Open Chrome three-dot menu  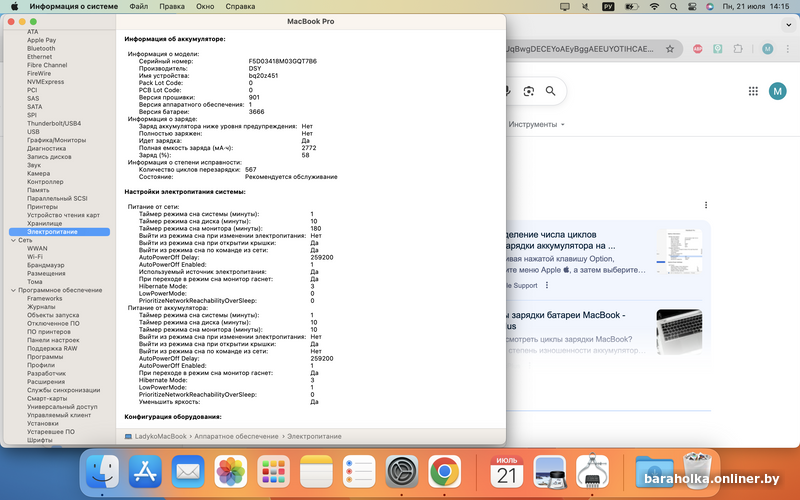click(x=789, y=49)
